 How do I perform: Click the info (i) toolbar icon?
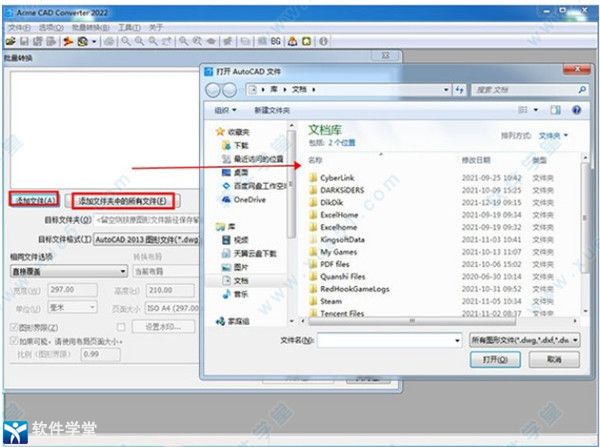click(x=323, y=41)
